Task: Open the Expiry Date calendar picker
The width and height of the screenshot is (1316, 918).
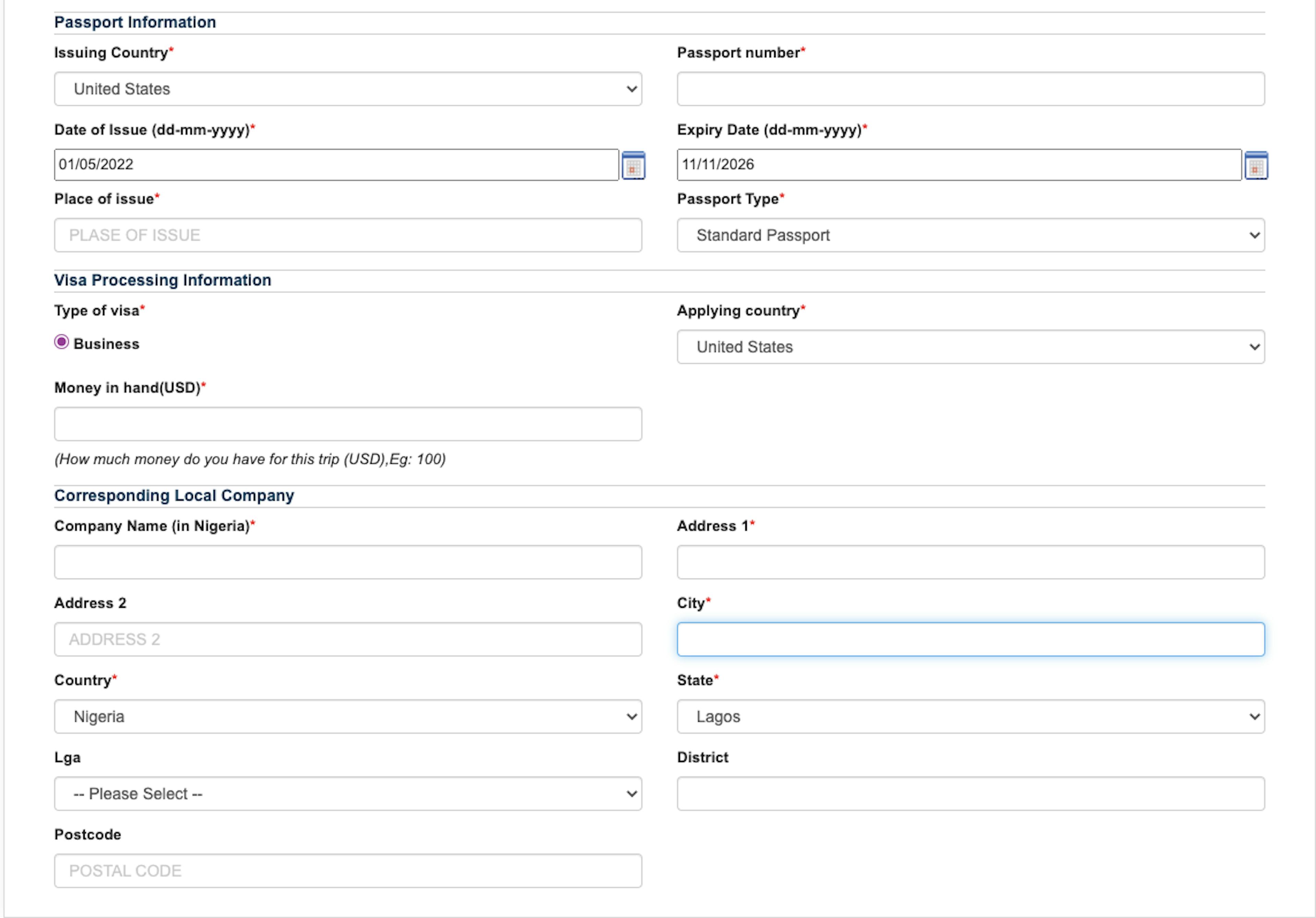Action: [1256, 166]
